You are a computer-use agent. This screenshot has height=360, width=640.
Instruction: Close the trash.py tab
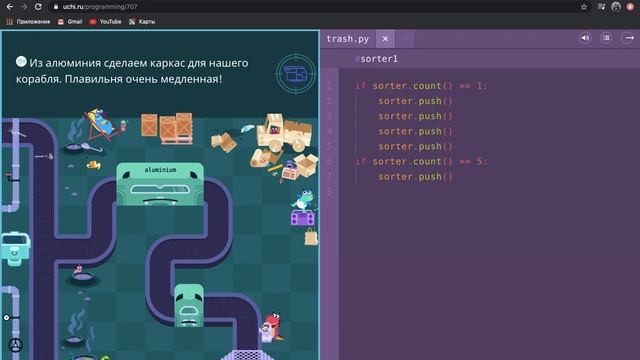(385, 39)
